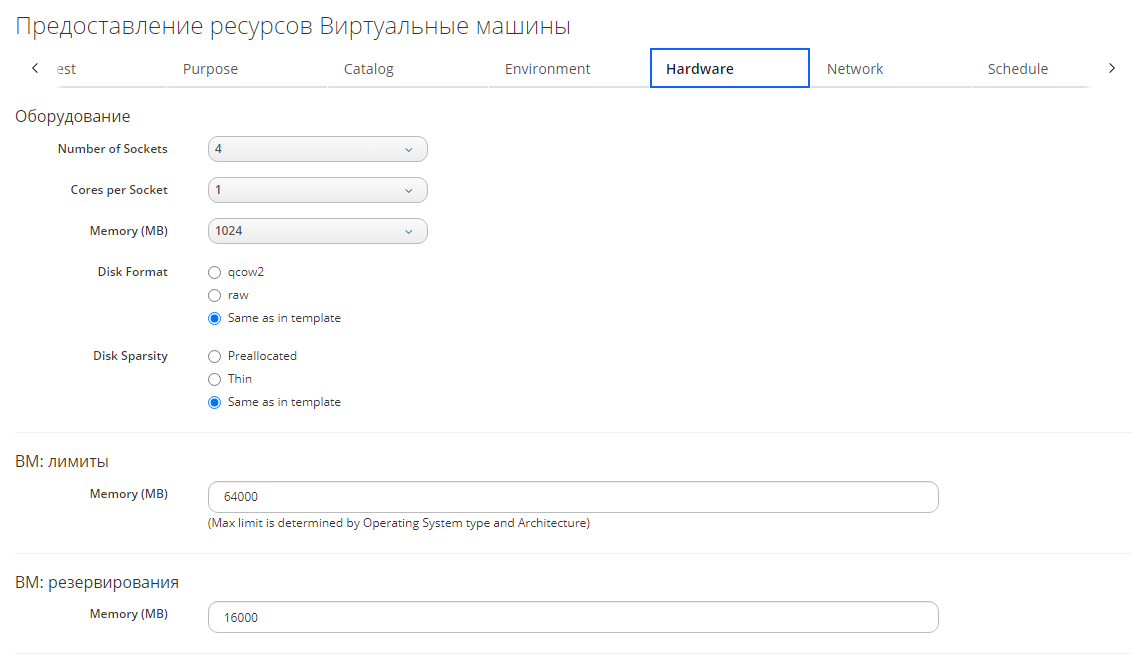This screenshot has width=1145, height=662.
Task: Expand the Number of Sockets dropdown
Action: tap(317, 149)
